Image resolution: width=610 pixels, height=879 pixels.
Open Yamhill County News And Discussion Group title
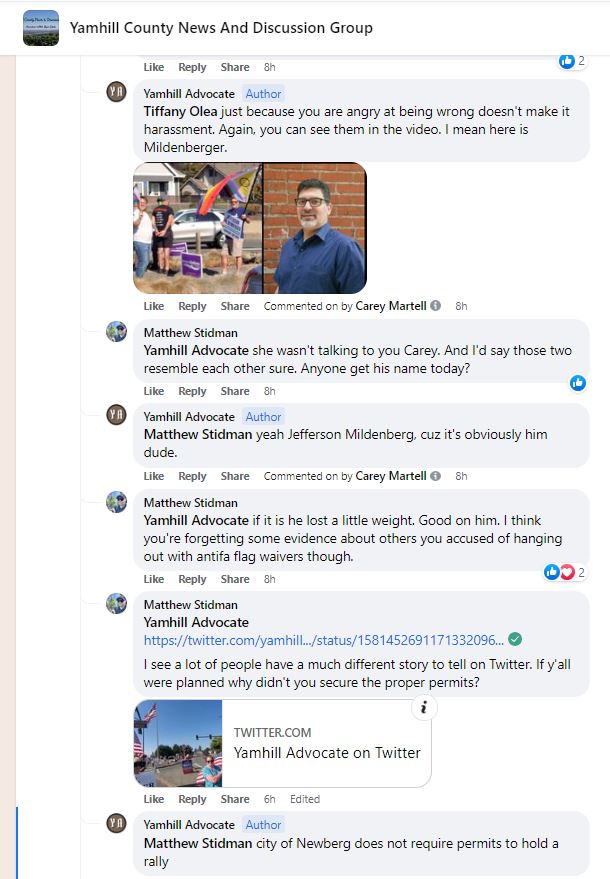pos(221,27)
